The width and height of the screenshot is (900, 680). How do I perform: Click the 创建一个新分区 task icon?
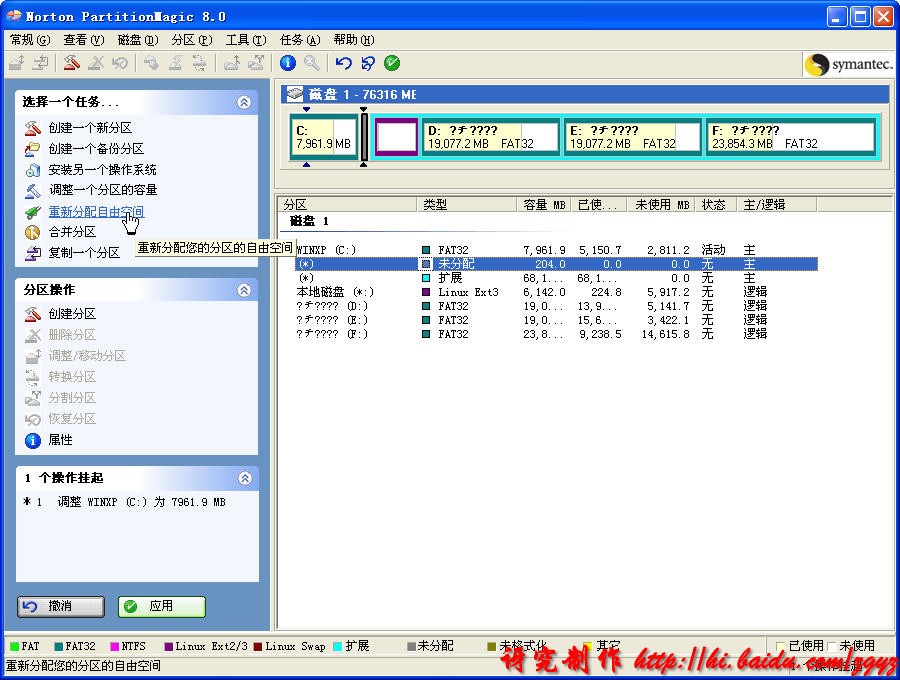[x=33, y=127]
